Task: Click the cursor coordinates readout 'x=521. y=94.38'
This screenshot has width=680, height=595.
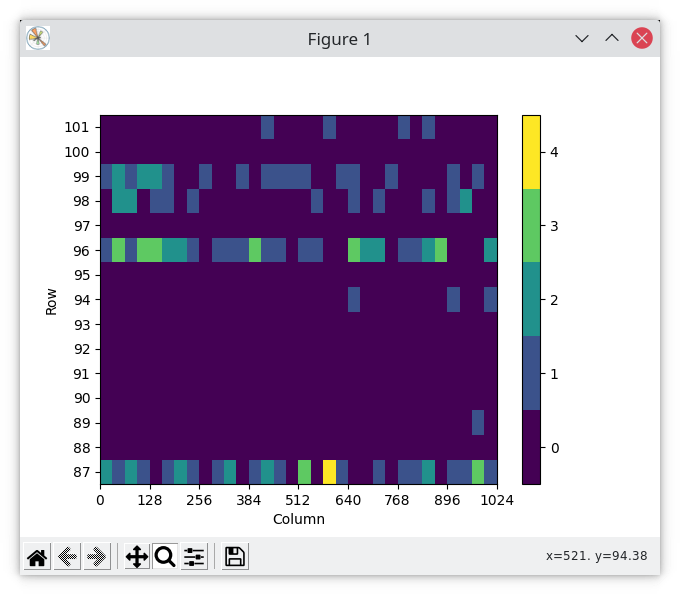Action: pyautogui.click(x=596, y=556)
